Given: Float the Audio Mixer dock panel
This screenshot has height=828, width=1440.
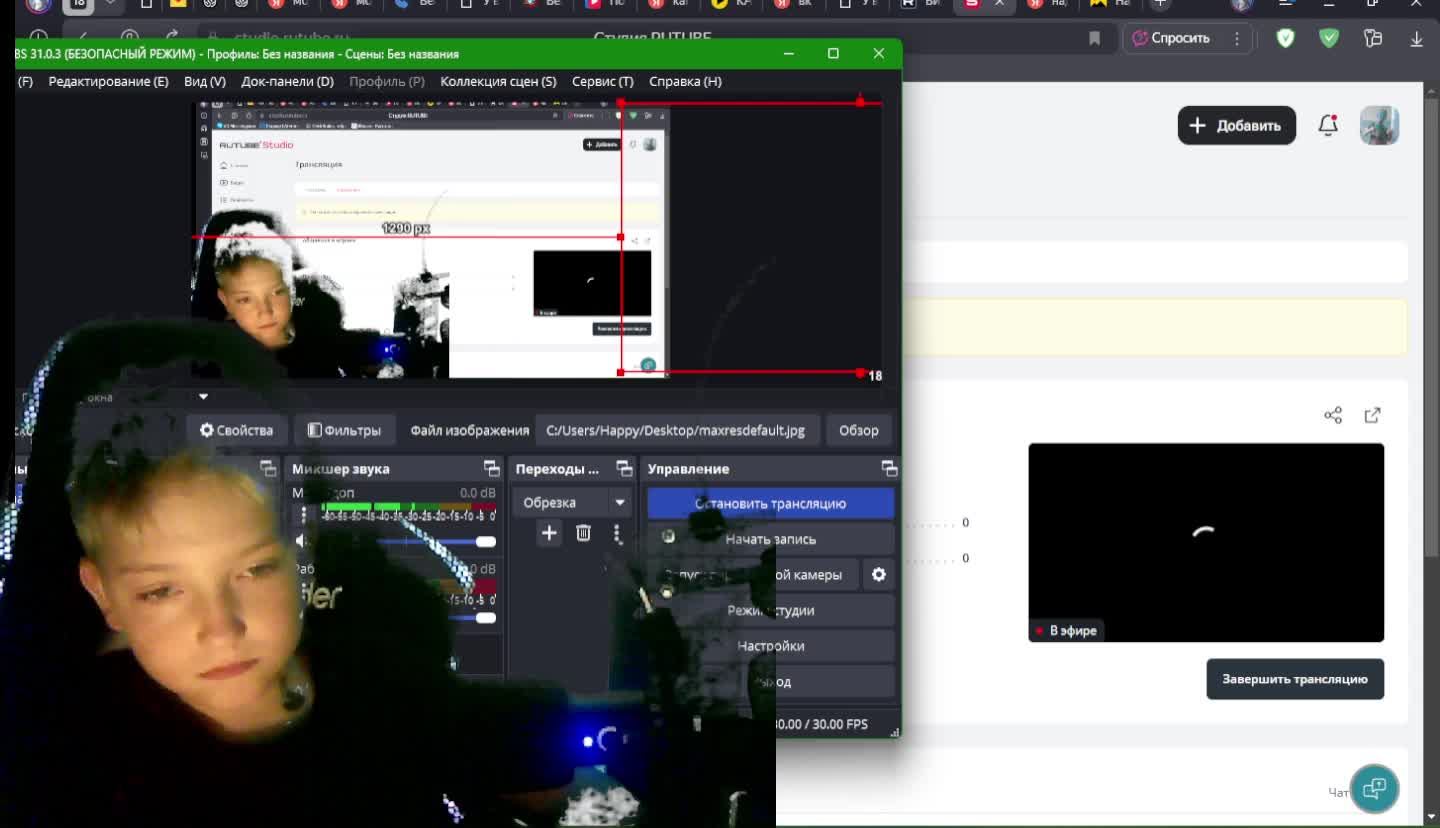Looking at the screenshot, I should [x=491, y=468].
